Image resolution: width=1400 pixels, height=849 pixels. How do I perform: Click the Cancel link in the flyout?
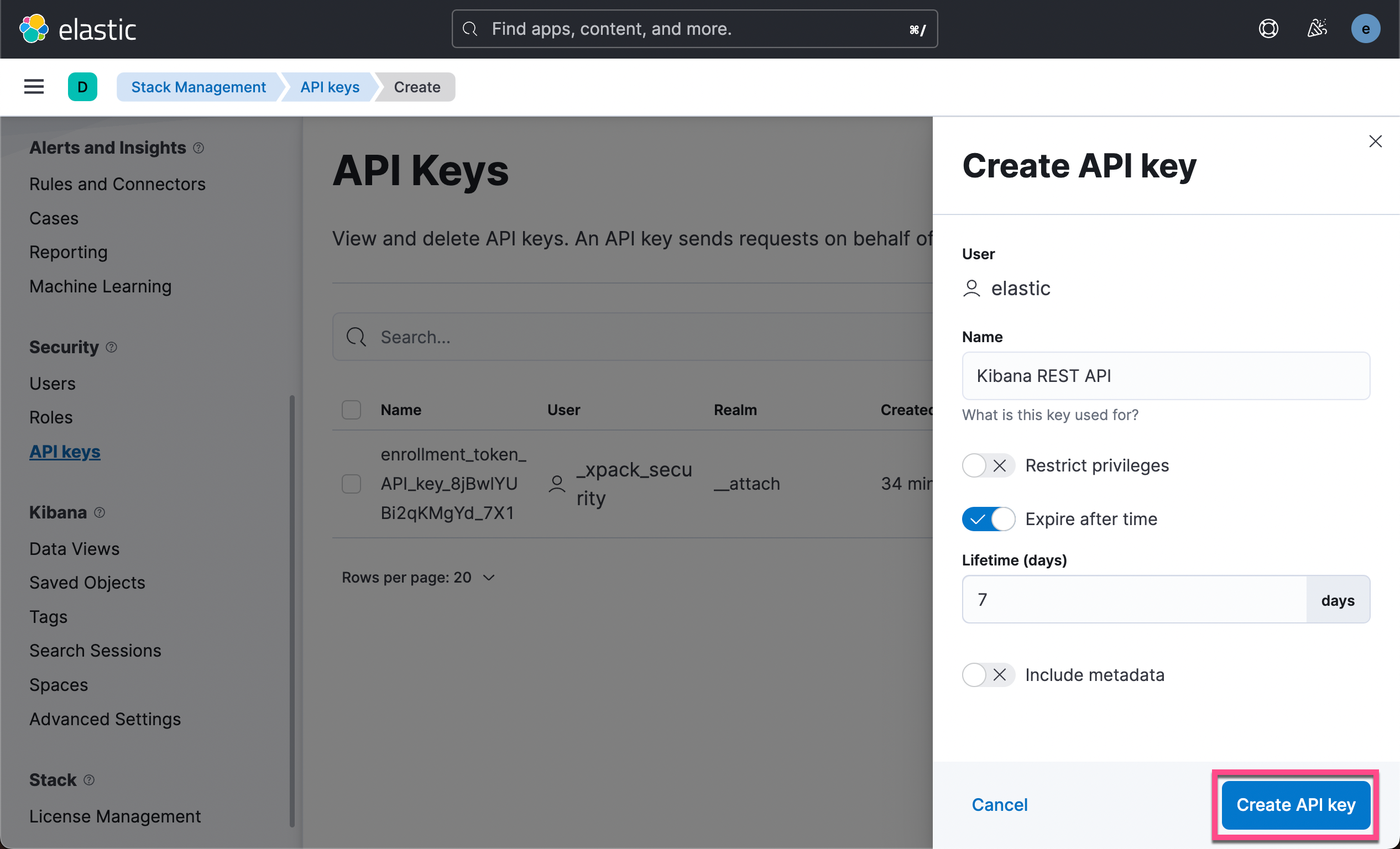click(1000, 805)
